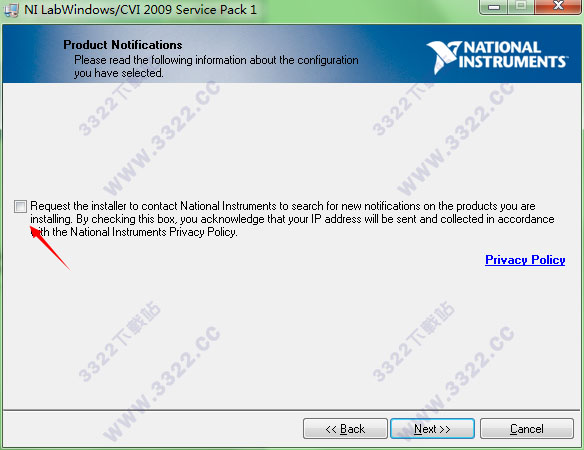Cancel the installation
584x450 pixels.
(x=527, y=429)
